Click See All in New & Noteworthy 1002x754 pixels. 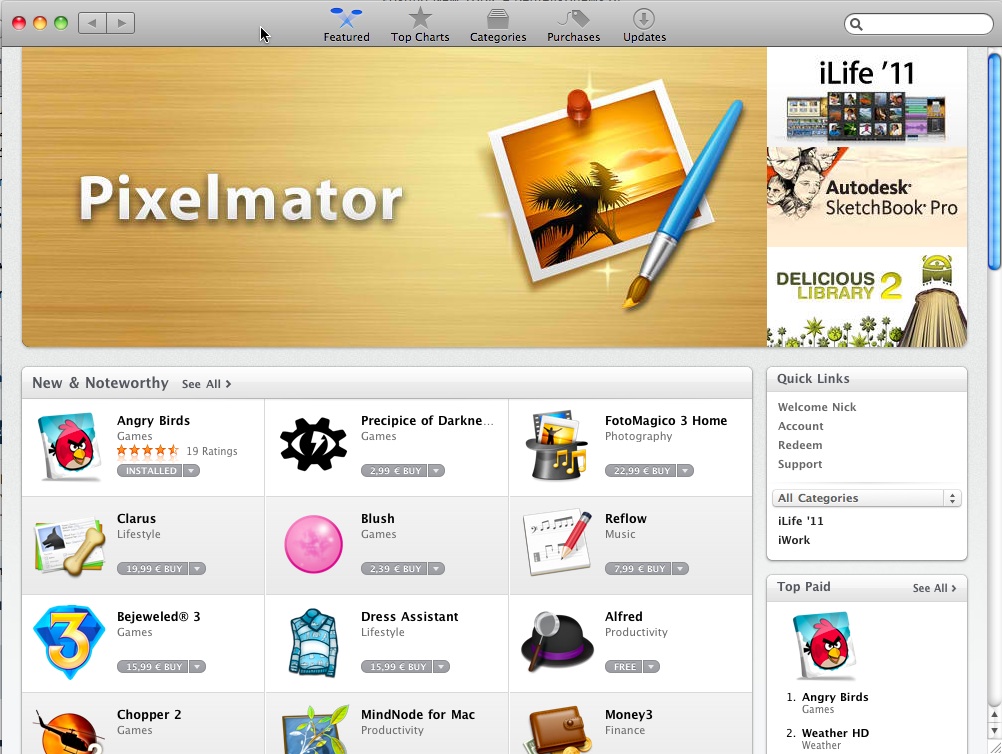coord(206,384)
